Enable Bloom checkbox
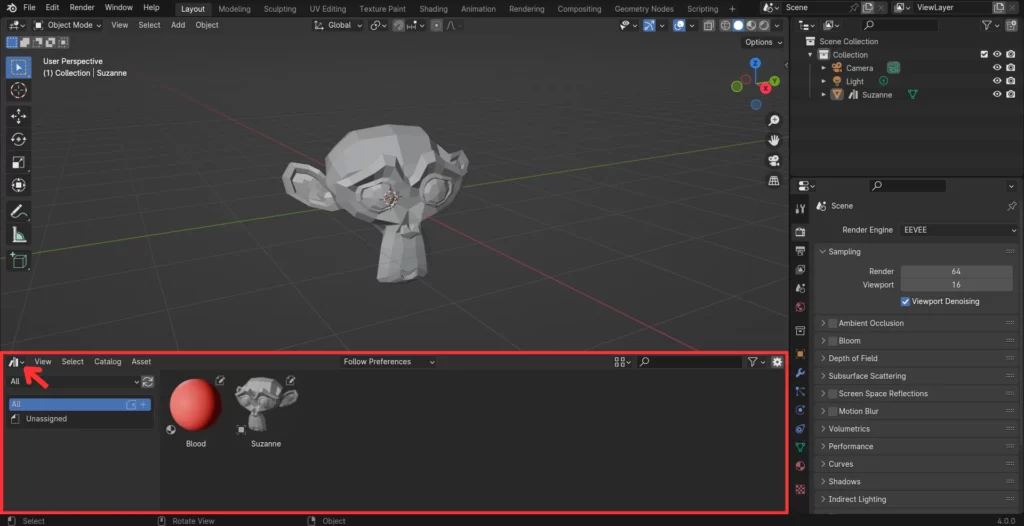The height and width of the screenshot is (526, 1024). coord(833,340)
